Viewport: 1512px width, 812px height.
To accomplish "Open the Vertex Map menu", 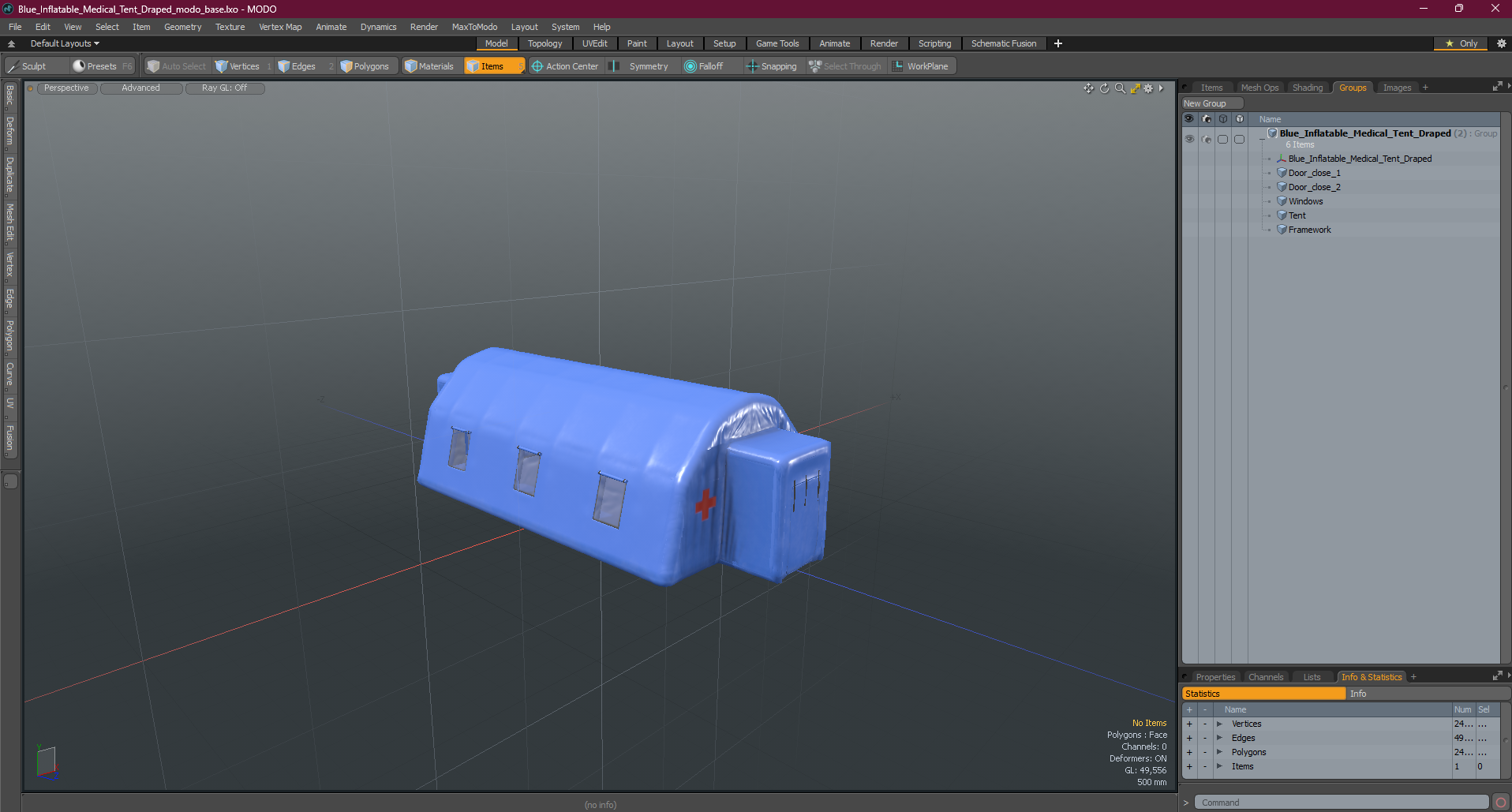I will [x=280, y=27].
